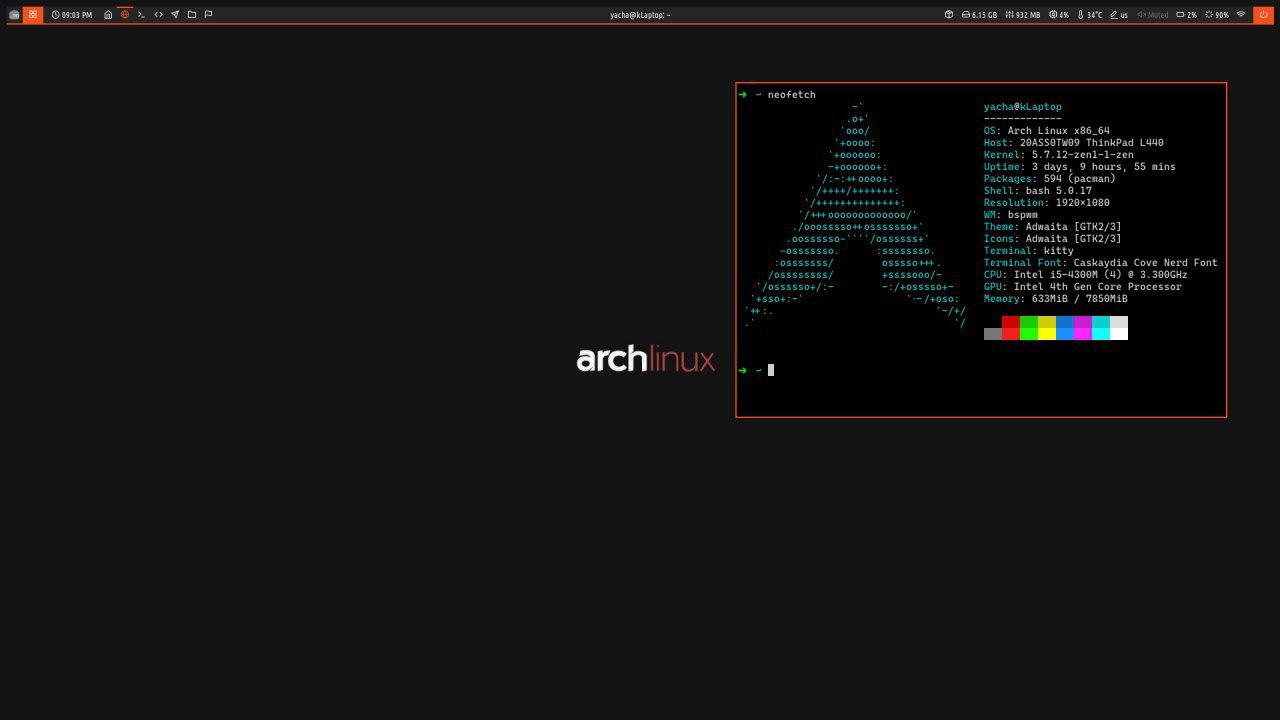Switch to the flag workspace icon
Screen dimensions: 1280x720
pos(208,15)
